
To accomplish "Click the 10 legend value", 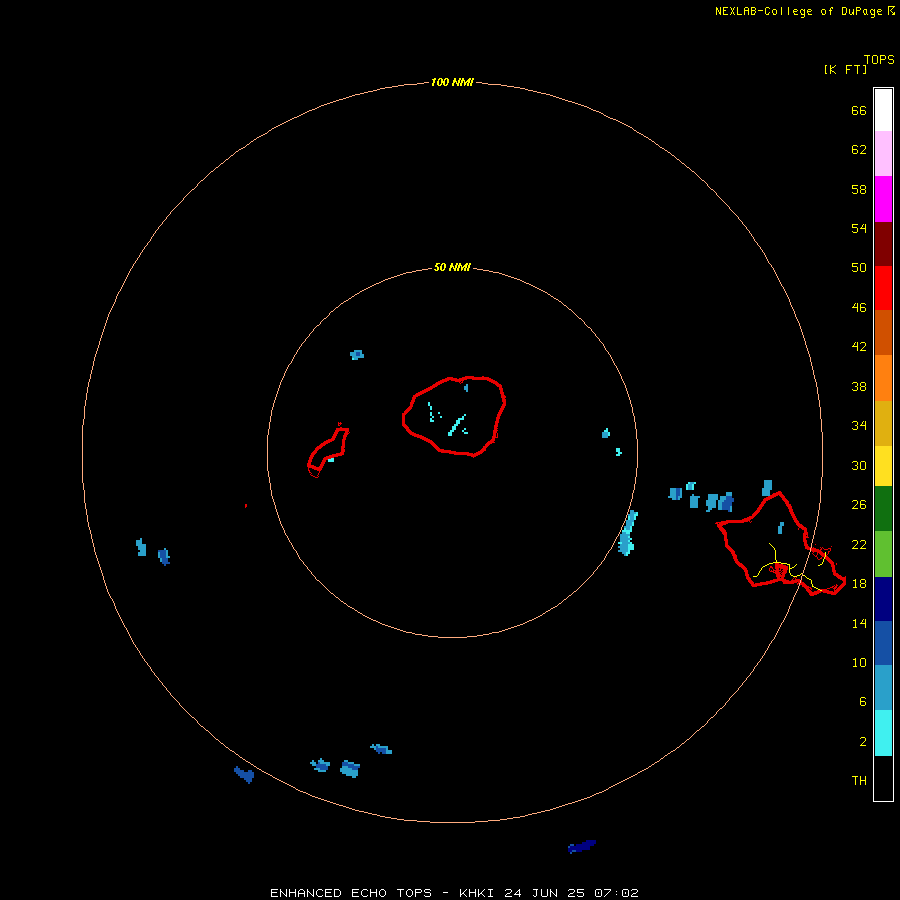I will click(859, 663).
